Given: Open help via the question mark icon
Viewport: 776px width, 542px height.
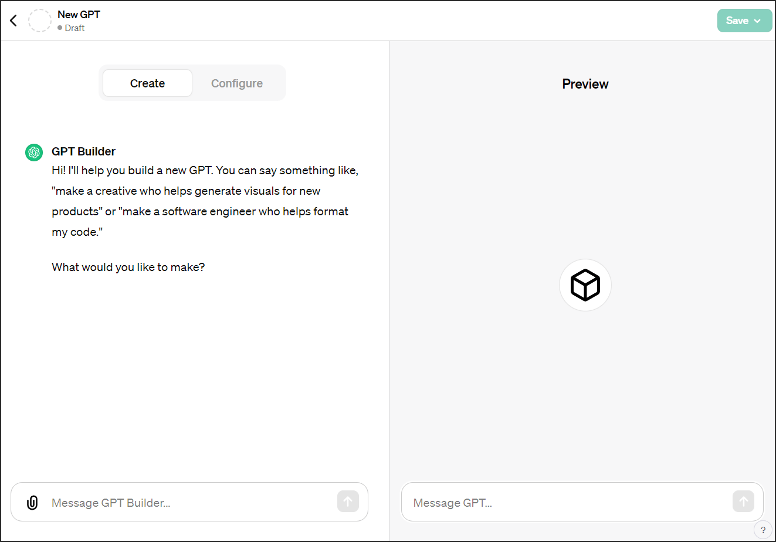Looking at the screenshot, I should [x=761, y=530].
